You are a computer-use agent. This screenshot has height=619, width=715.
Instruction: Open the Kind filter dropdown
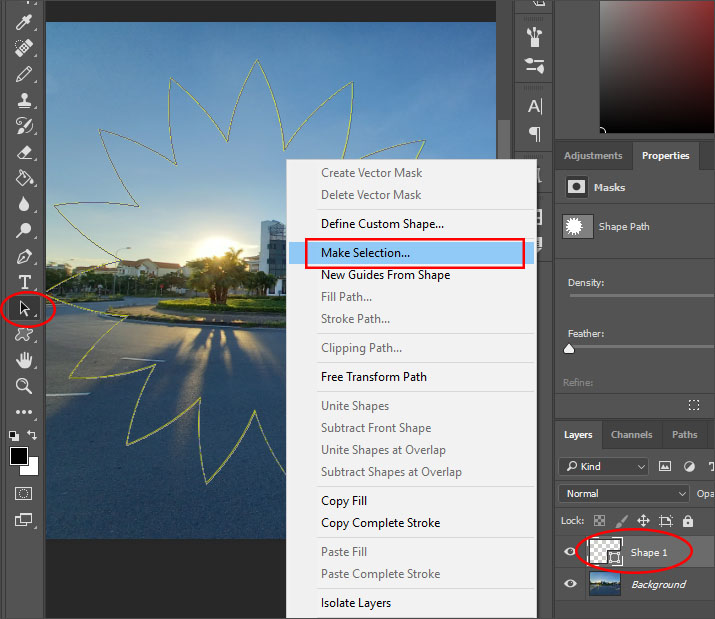click(x=603, y=466)
